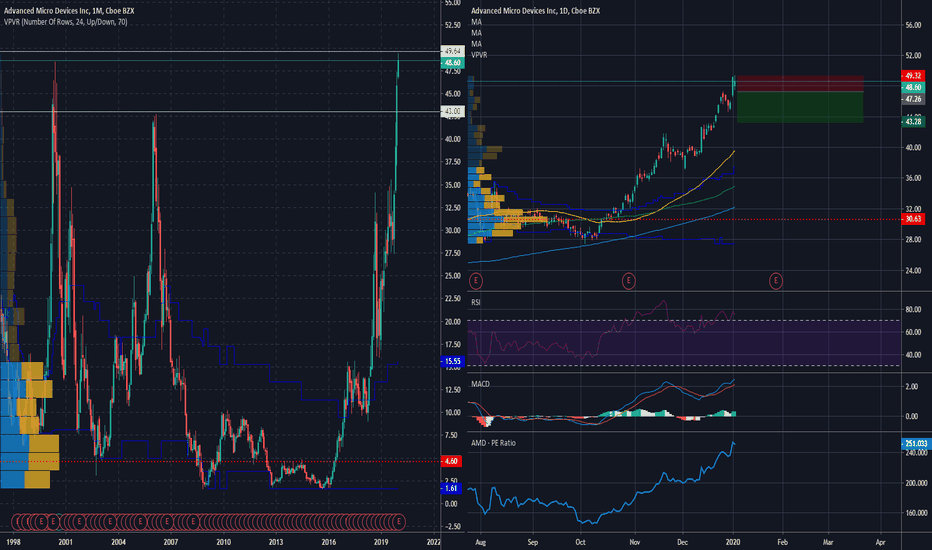Select the topmost MA indicator label on daily chart

477,22
